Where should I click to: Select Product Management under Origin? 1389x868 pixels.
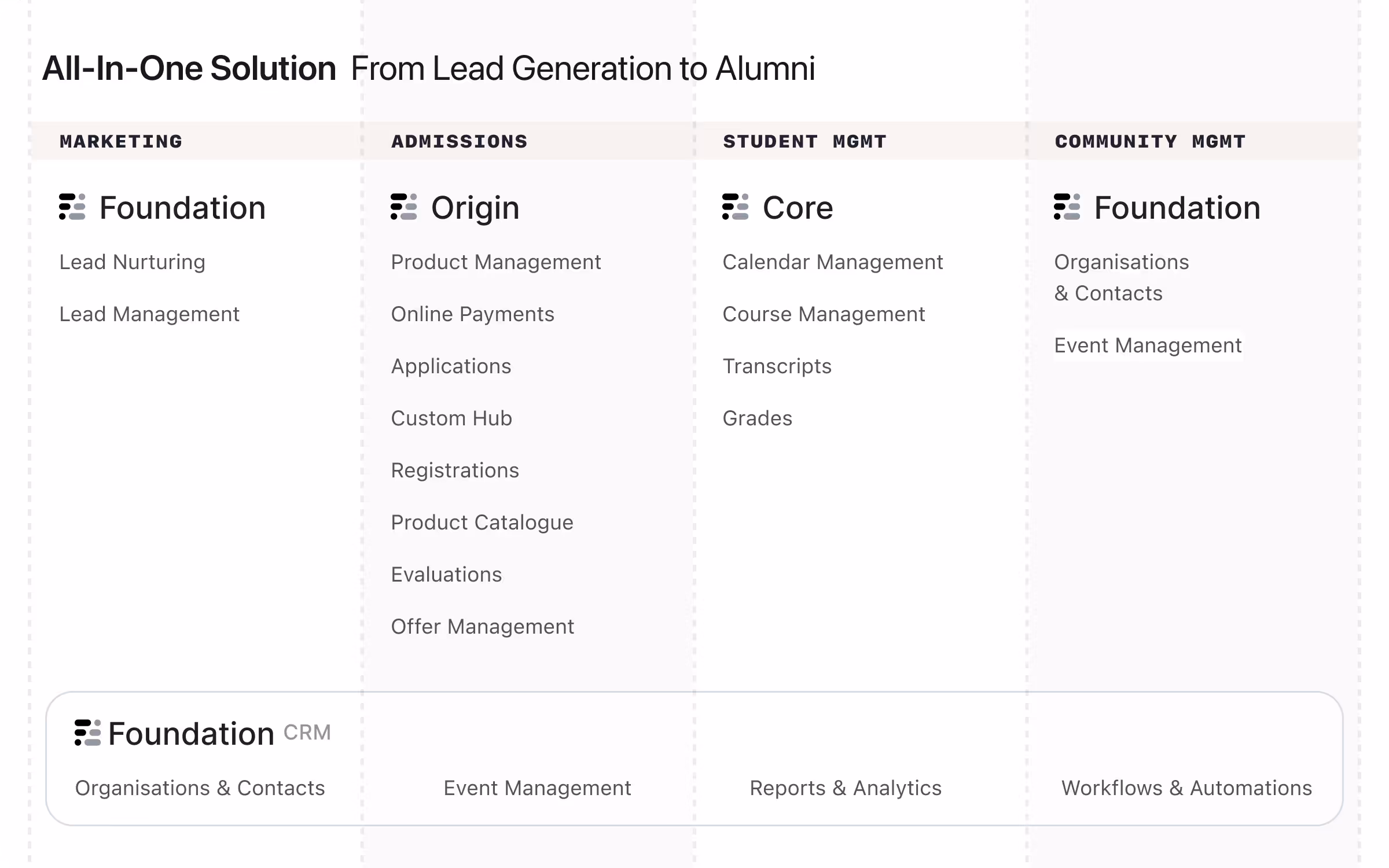click(x=496, y=262)
